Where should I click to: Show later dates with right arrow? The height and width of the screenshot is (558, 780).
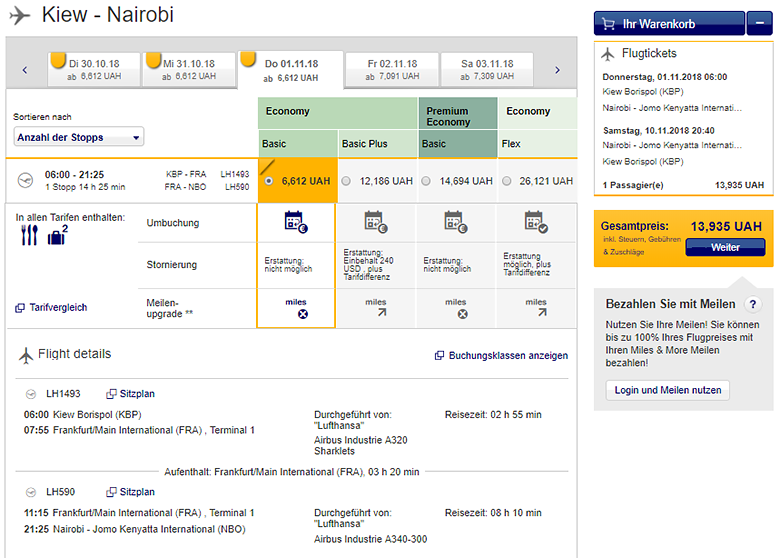[557, 70]
